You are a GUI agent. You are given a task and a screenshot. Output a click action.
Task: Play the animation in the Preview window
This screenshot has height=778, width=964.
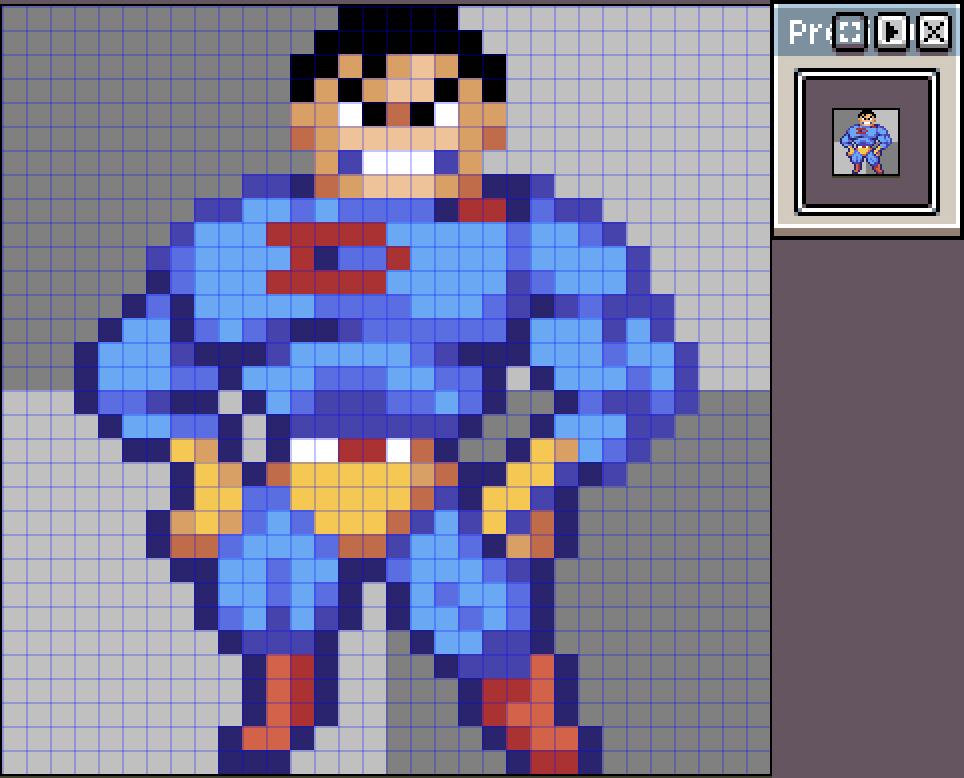point(892,31)
